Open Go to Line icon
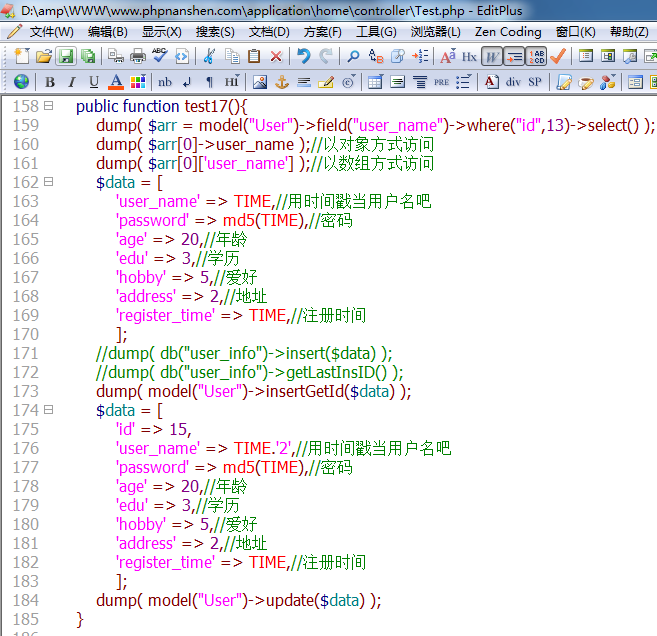Image resolution: width=657 pixels, height=636 pixels. (x=420, y=56)
